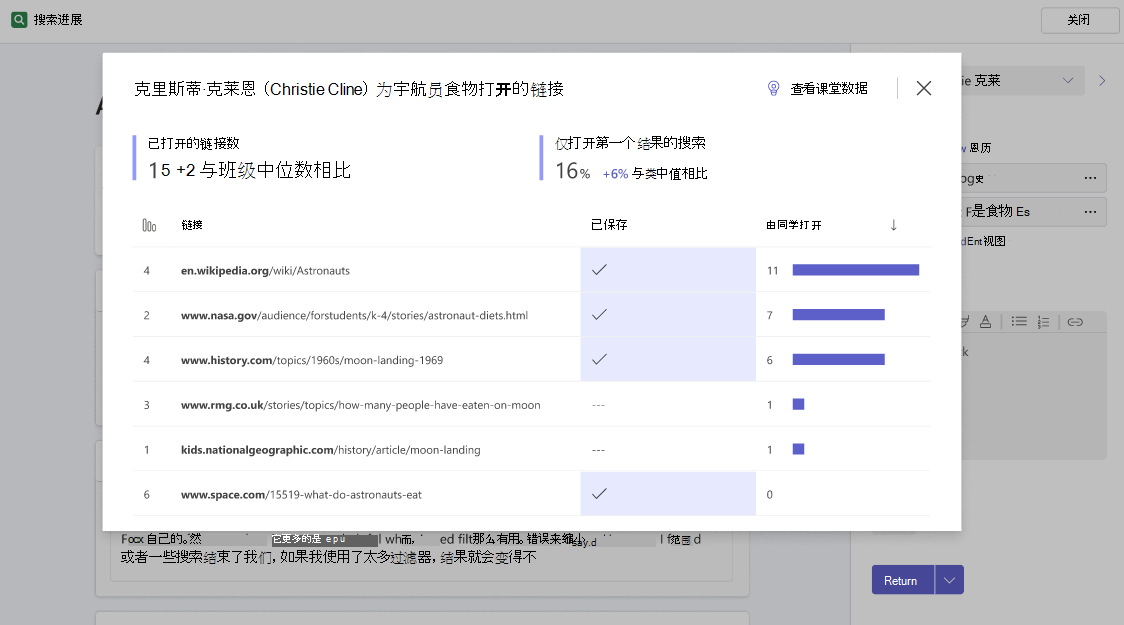Open the www.rmg.co.uk stories link
Screen dimensions: 1124x625
(361, 405)
